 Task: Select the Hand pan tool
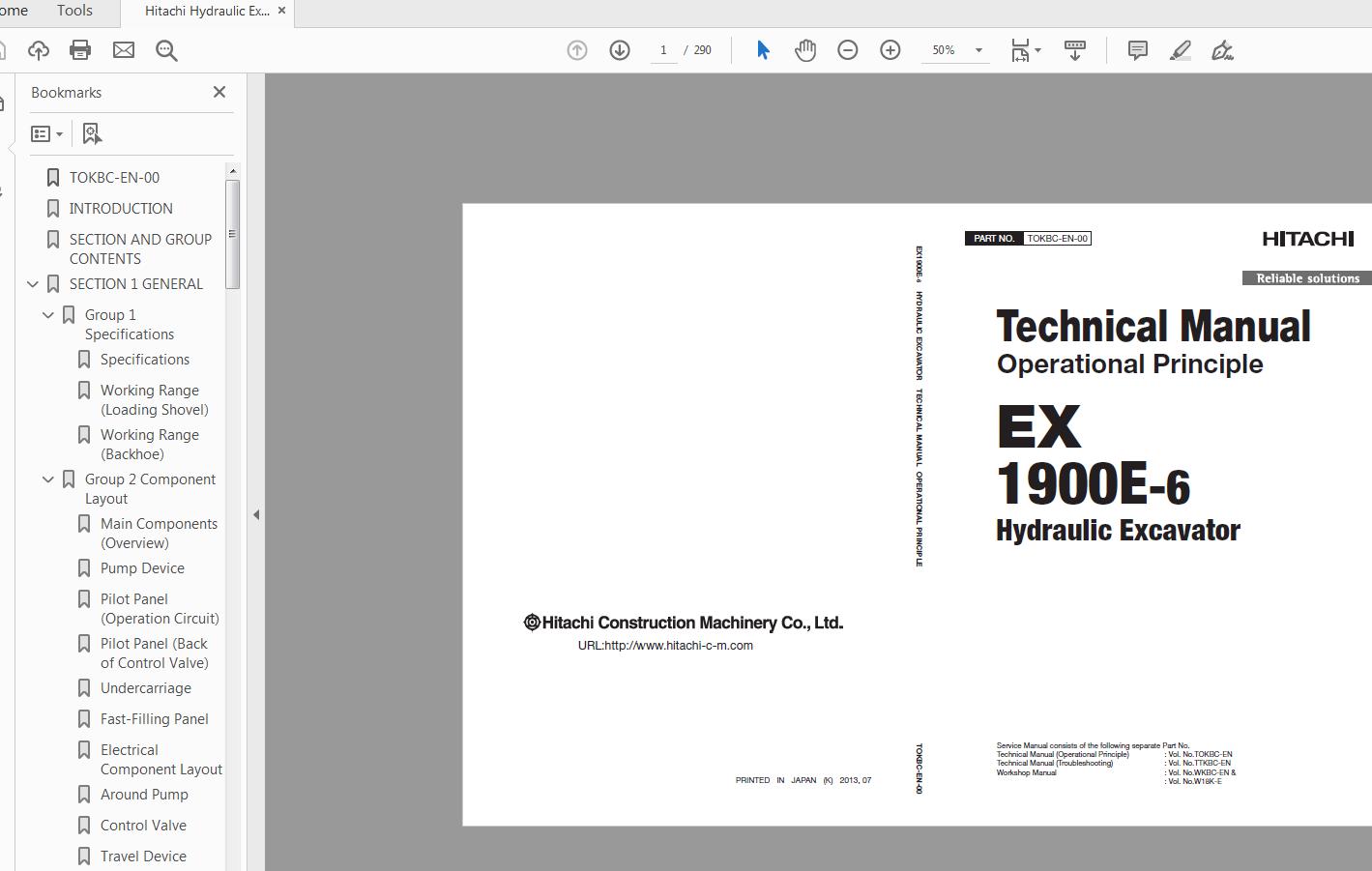[x=805, y=50]
